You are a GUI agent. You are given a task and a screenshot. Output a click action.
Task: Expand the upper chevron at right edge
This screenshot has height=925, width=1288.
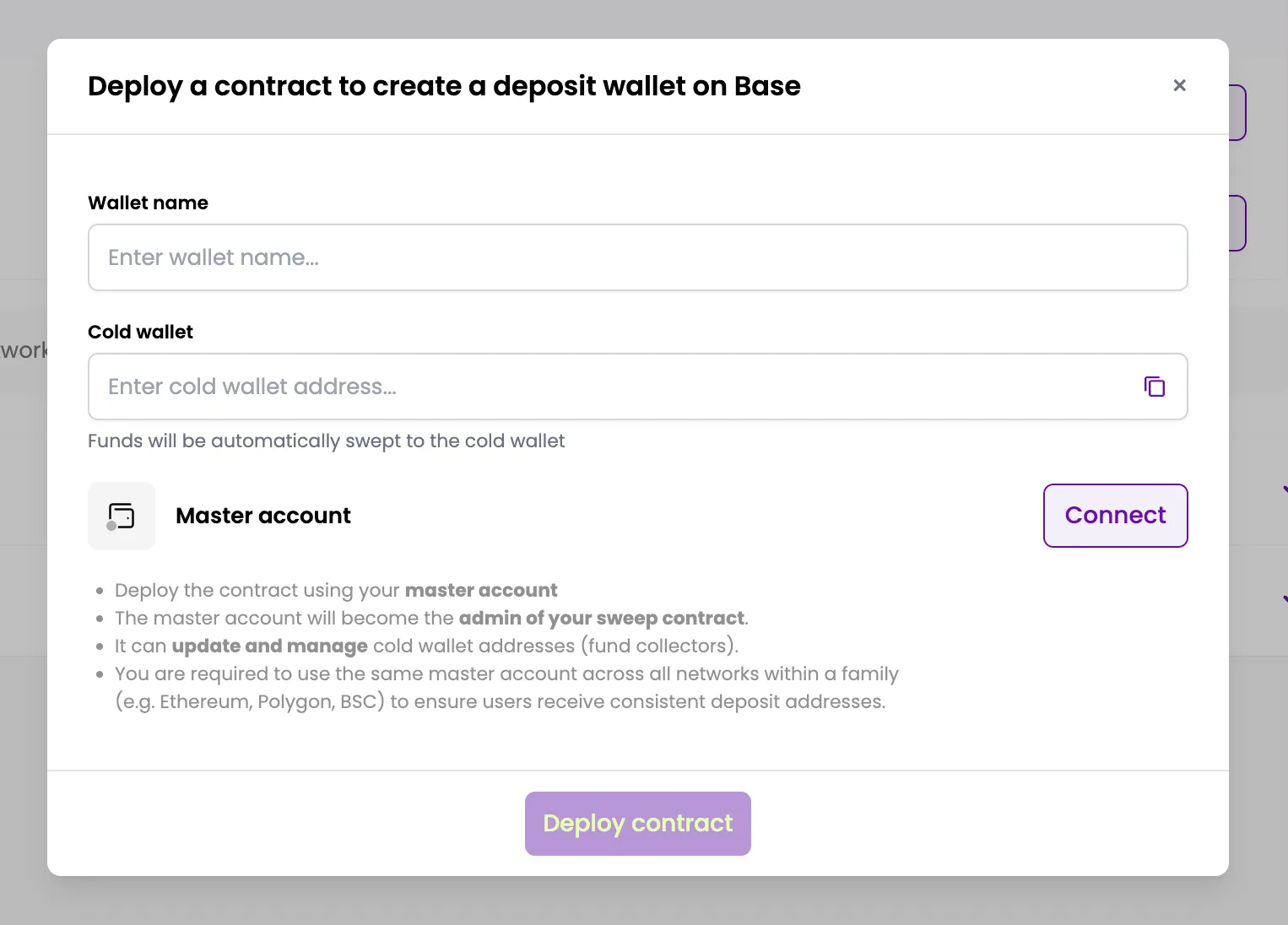1285,489
